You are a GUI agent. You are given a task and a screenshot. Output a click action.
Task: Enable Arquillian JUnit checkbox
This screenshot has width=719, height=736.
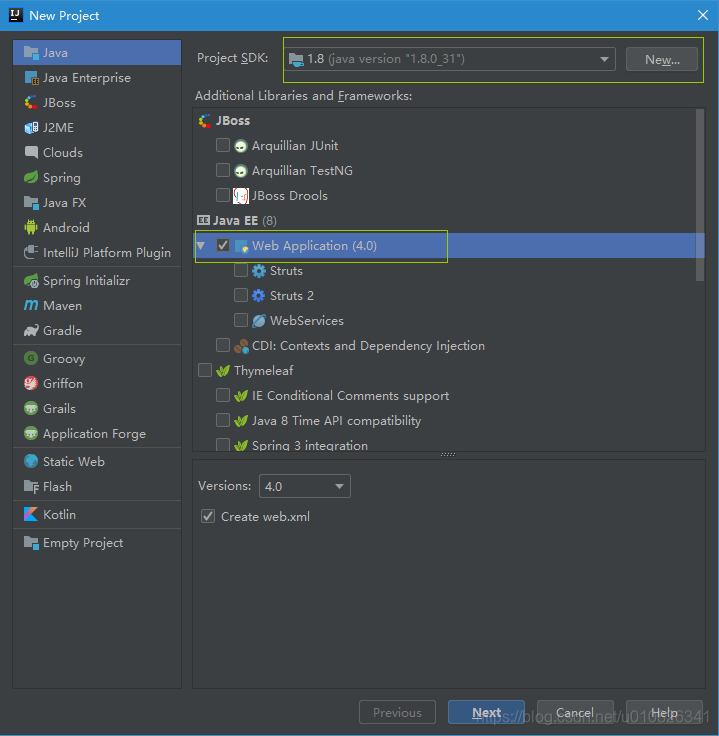tap(222, 145)
